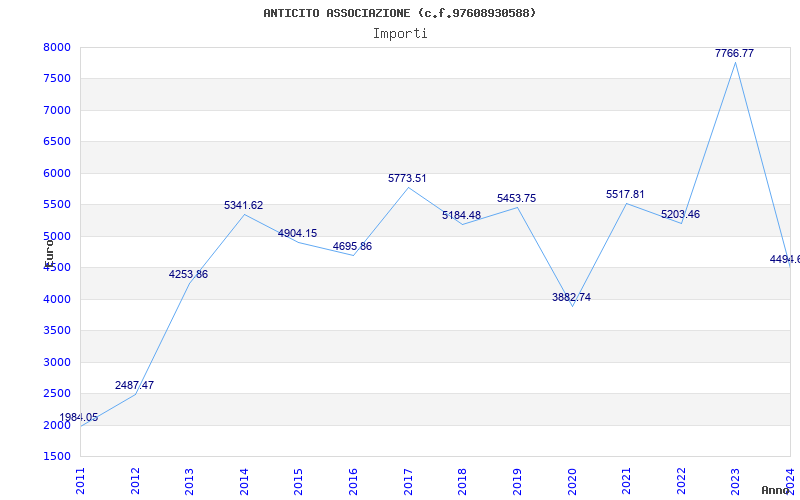Click the Importi subtitle

(x=400, y=34)
